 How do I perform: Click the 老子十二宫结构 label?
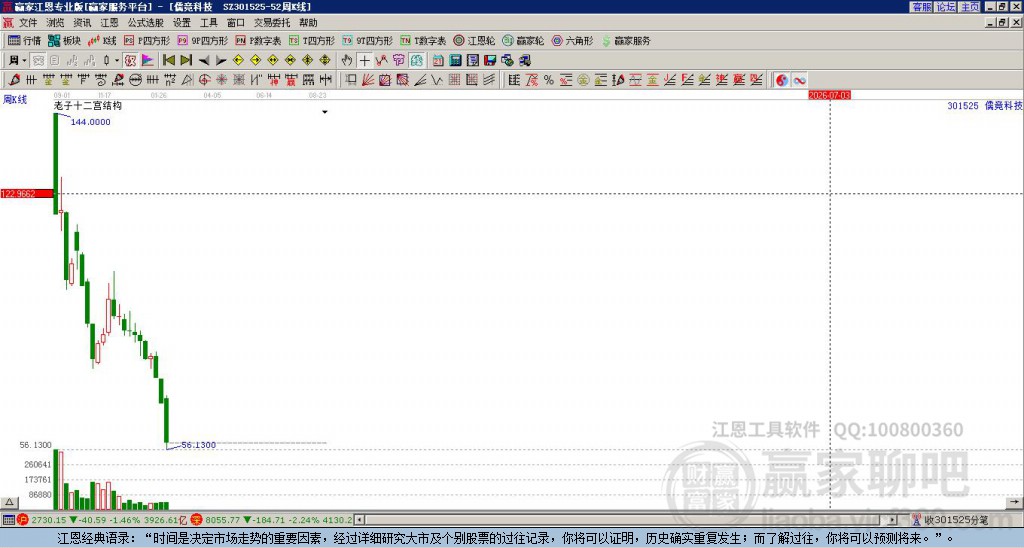[x=88, y=105]
